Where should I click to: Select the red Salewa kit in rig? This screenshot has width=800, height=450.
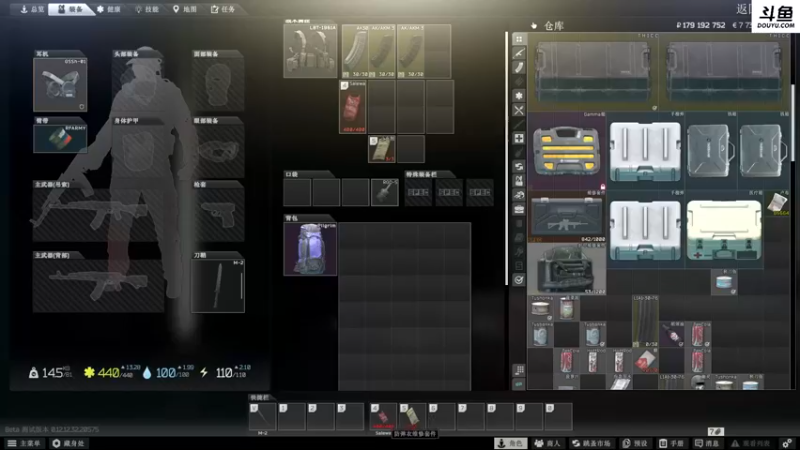353,107
